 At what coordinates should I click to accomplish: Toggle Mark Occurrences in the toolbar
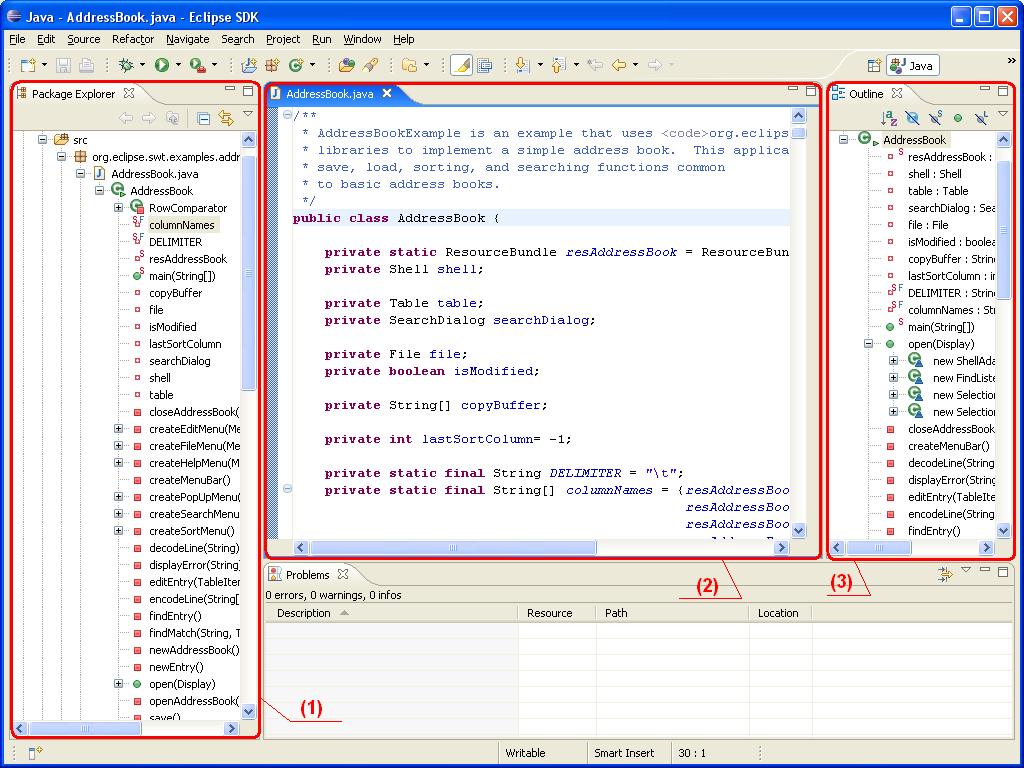click(461, 65)
